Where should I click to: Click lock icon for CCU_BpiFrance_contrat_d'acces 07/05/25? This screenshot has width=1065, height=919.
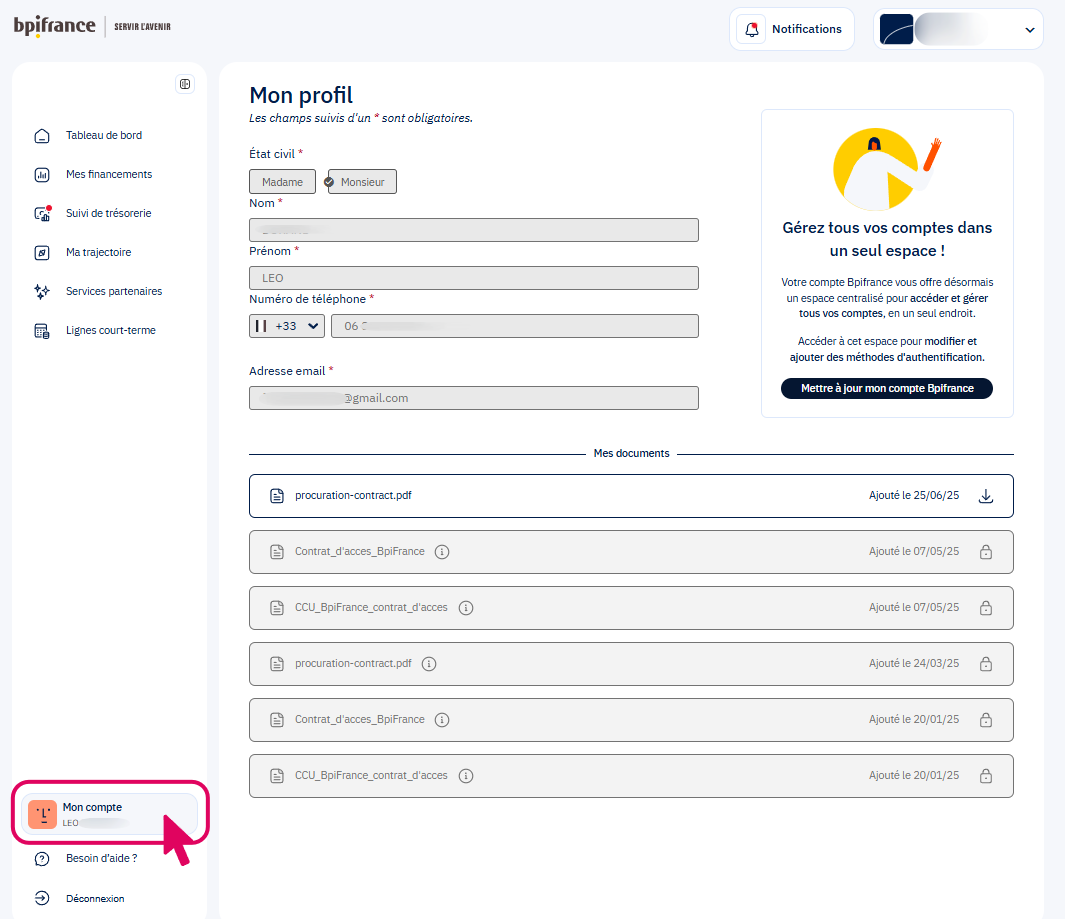(986, 608)
